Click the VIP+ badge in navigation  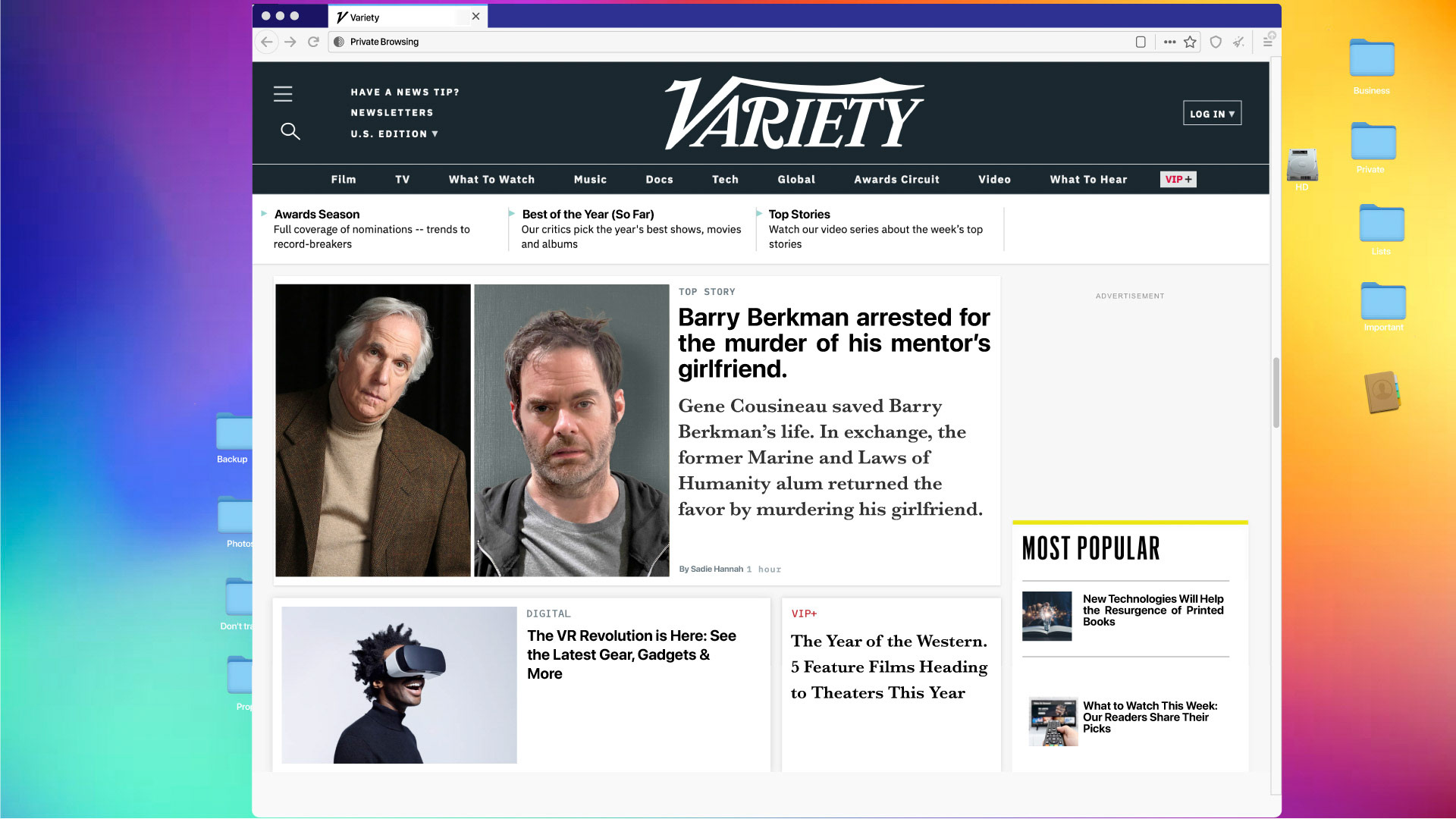(1178, 180)
